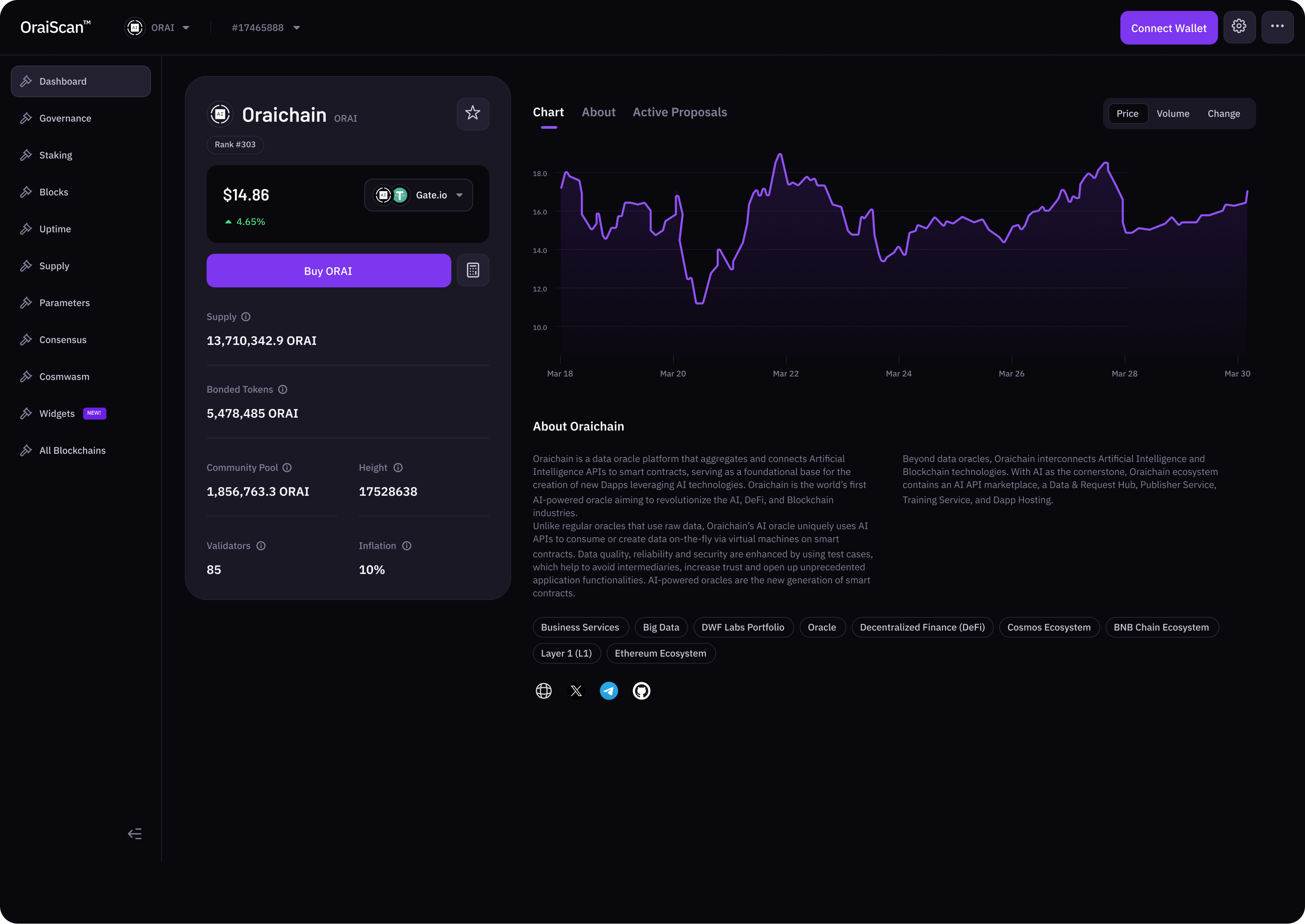Select the Oracle tag
The width and height of the screenshot is (1305, 924).
[x=822, y=627]
